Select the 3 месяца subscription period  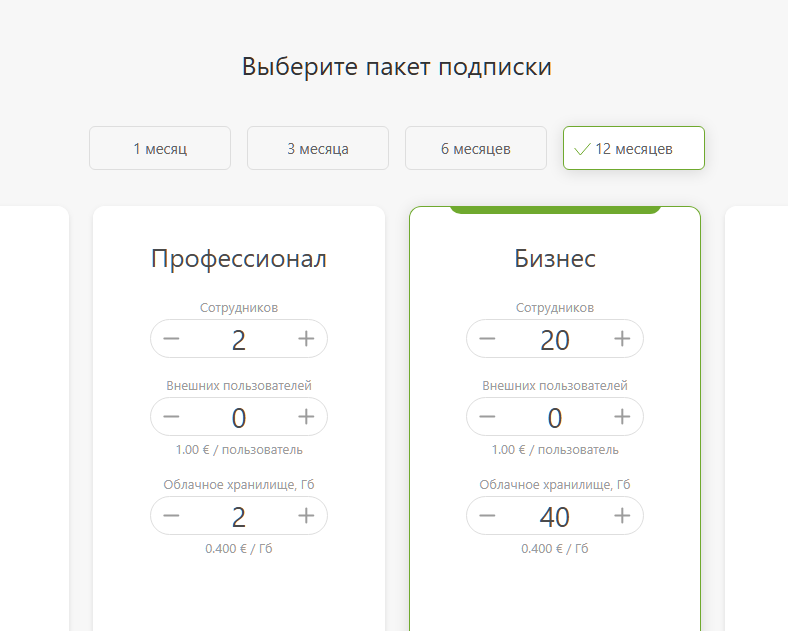318,148
